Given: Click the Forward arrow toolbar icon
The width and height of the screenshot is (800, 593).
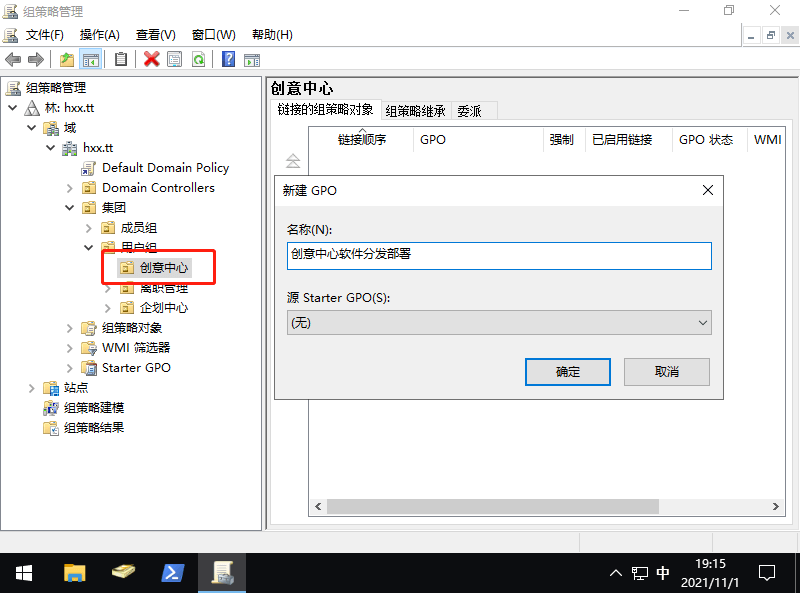Looking at the screenshot, I should point(36,60).
